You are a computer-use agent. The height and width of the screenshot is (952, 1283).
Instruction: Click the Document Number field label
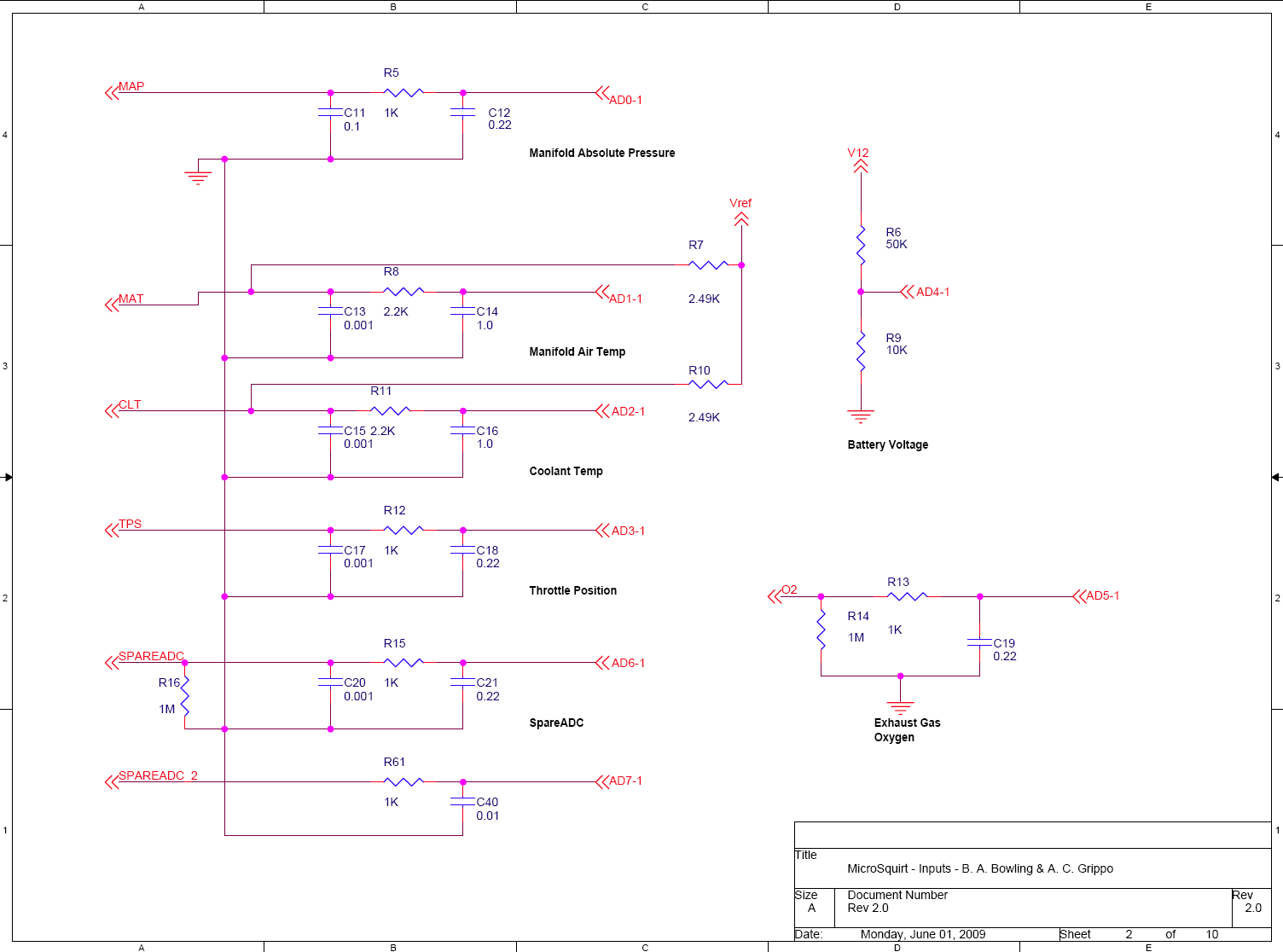(897, 895)
